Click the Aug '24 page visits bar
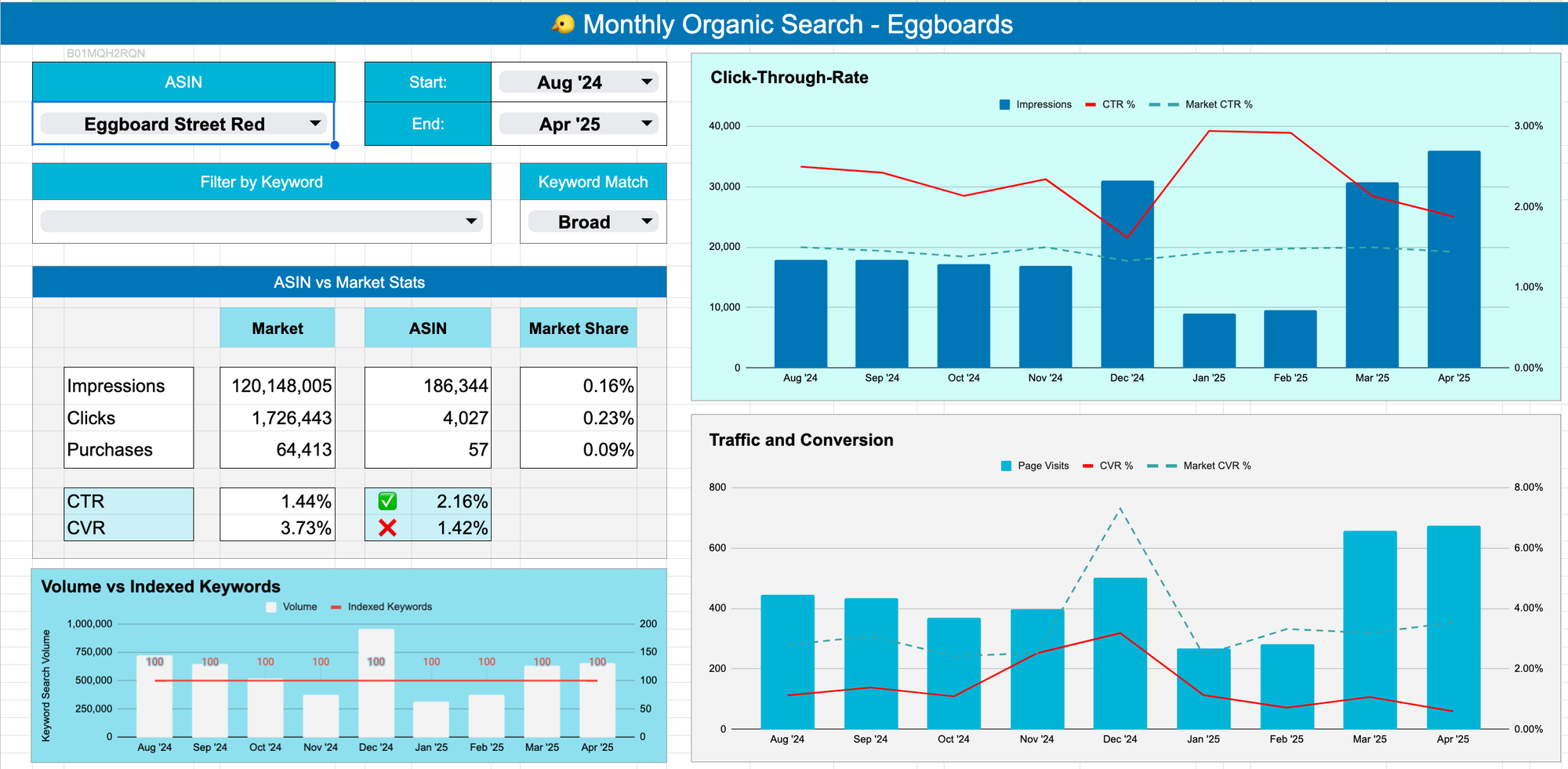Image resolution: width=1568 pixels, height=769 pixels. tap(787, 662)
